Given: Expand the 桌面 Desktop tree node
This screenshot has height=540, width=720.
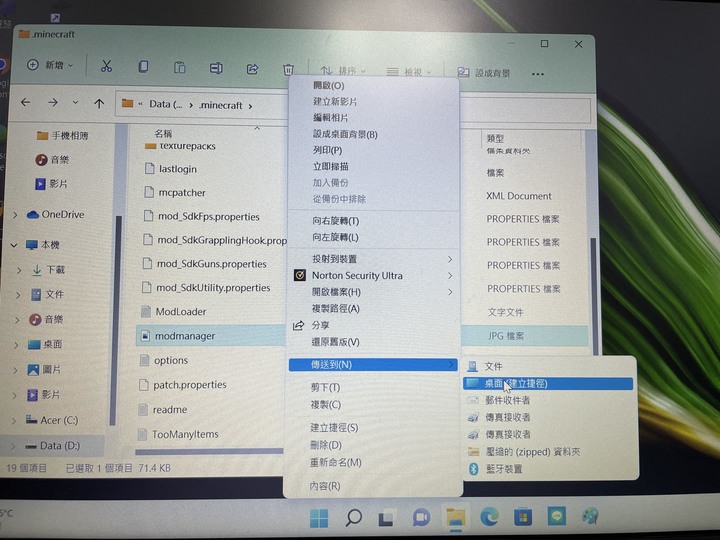Looking at the screenshot, I should (x=17, y=344).
